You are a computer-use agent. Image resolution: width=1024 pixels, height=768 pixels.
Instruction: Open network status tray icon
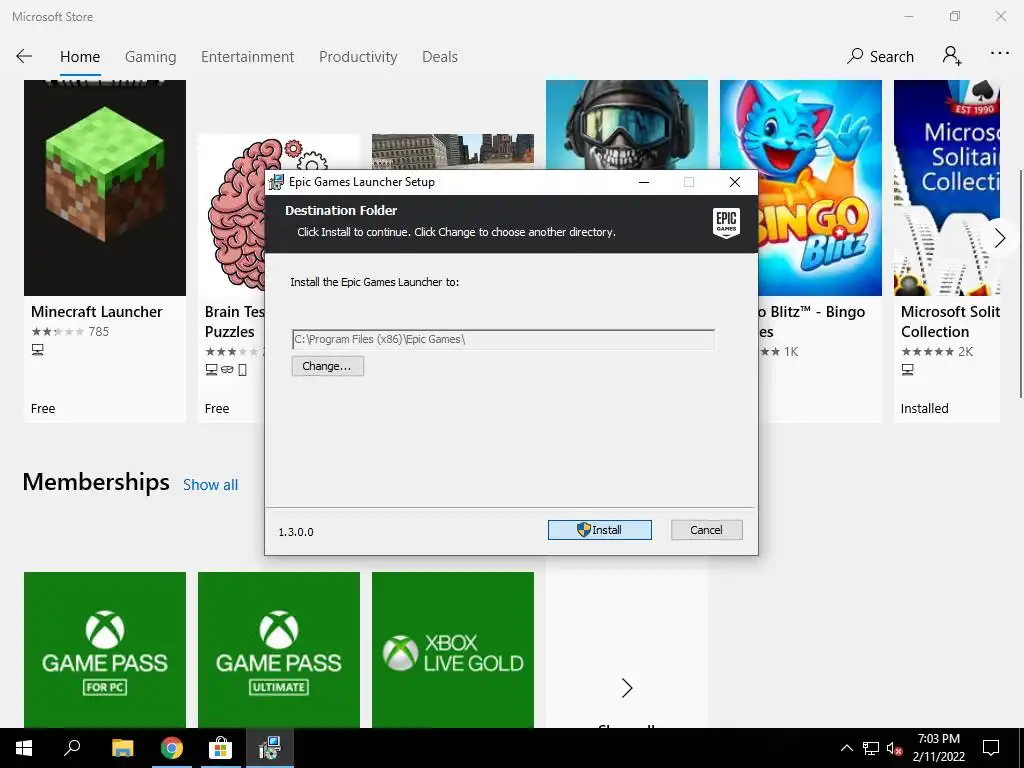[x=871, y=748]
